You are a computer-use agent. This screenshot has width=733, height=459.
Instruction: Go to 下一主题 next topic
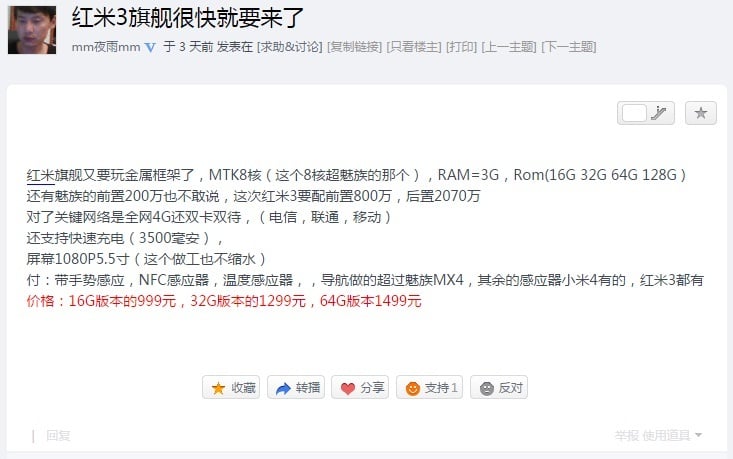pyautogui.click(x=568, y=47)
